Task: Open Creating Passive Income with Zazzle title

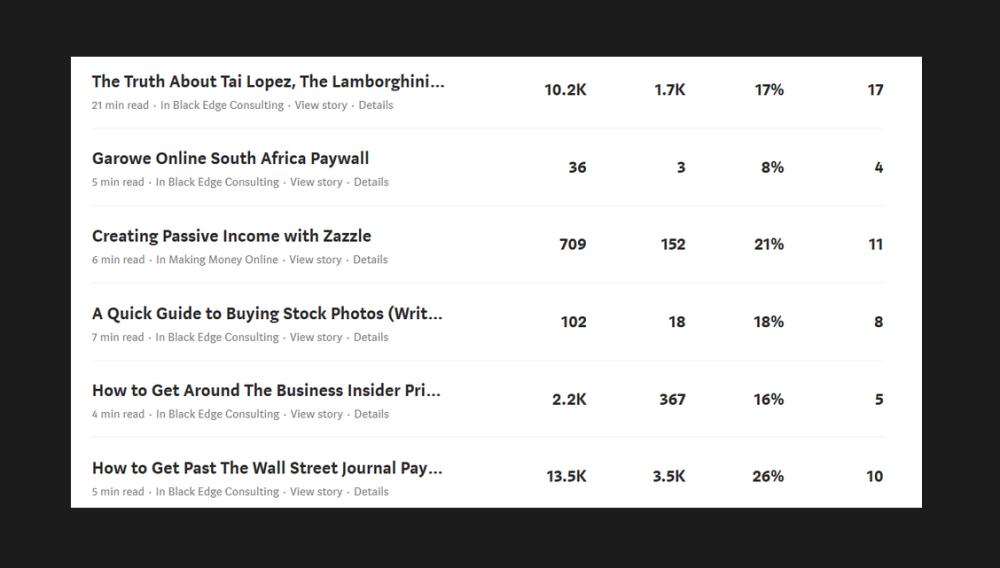Action: pyautogui.click(x=232, y=236)
